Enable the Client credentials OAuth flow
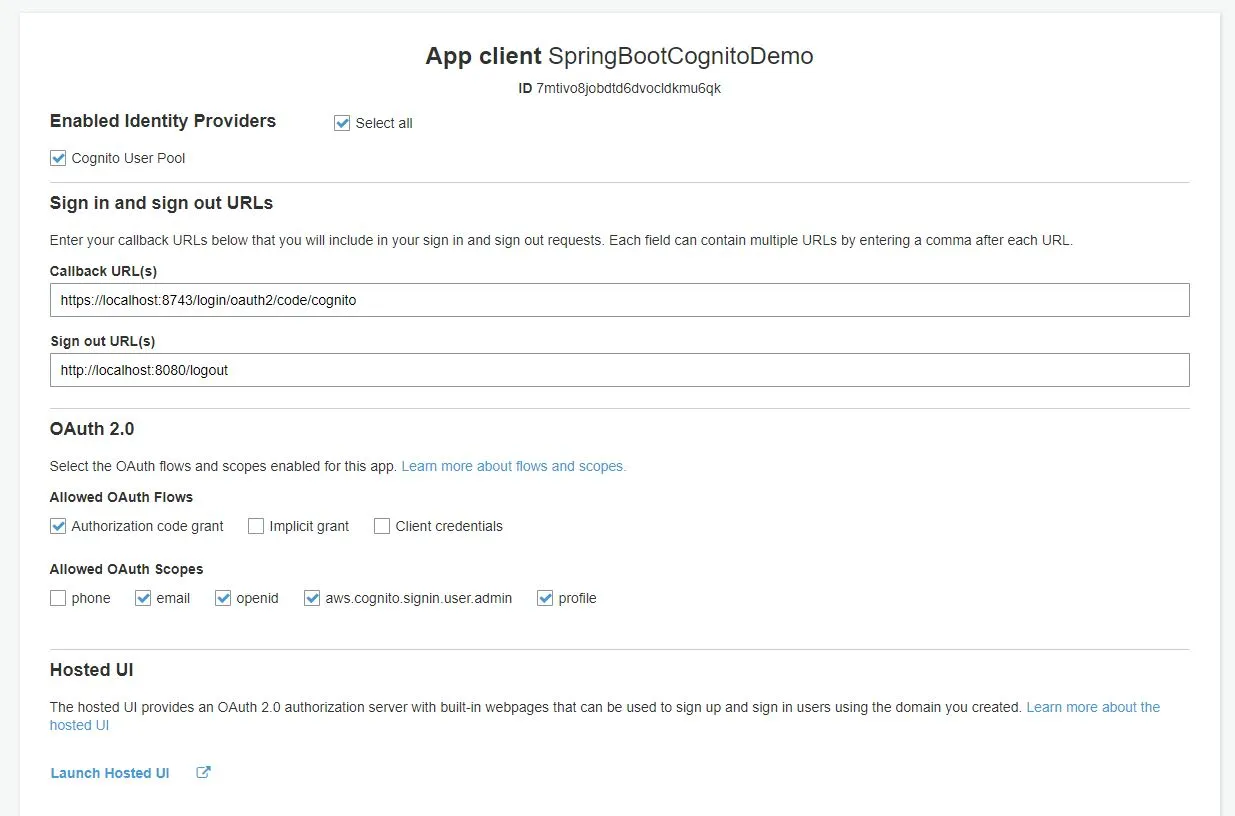 [381, 525]
